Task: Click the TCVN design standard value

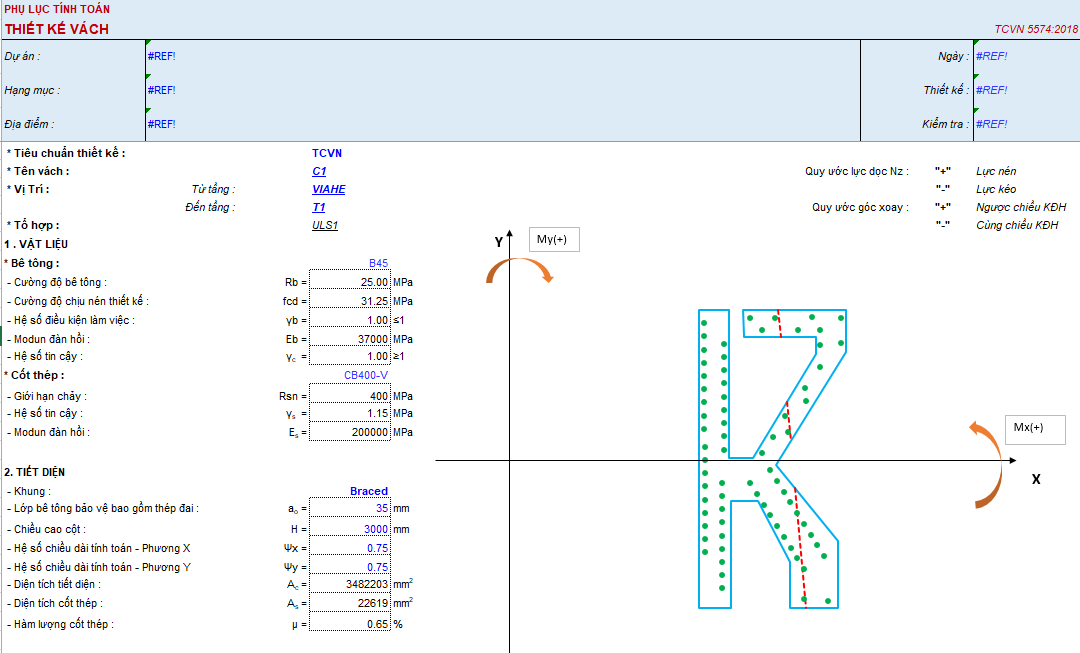Action: (x=326, y=154)
